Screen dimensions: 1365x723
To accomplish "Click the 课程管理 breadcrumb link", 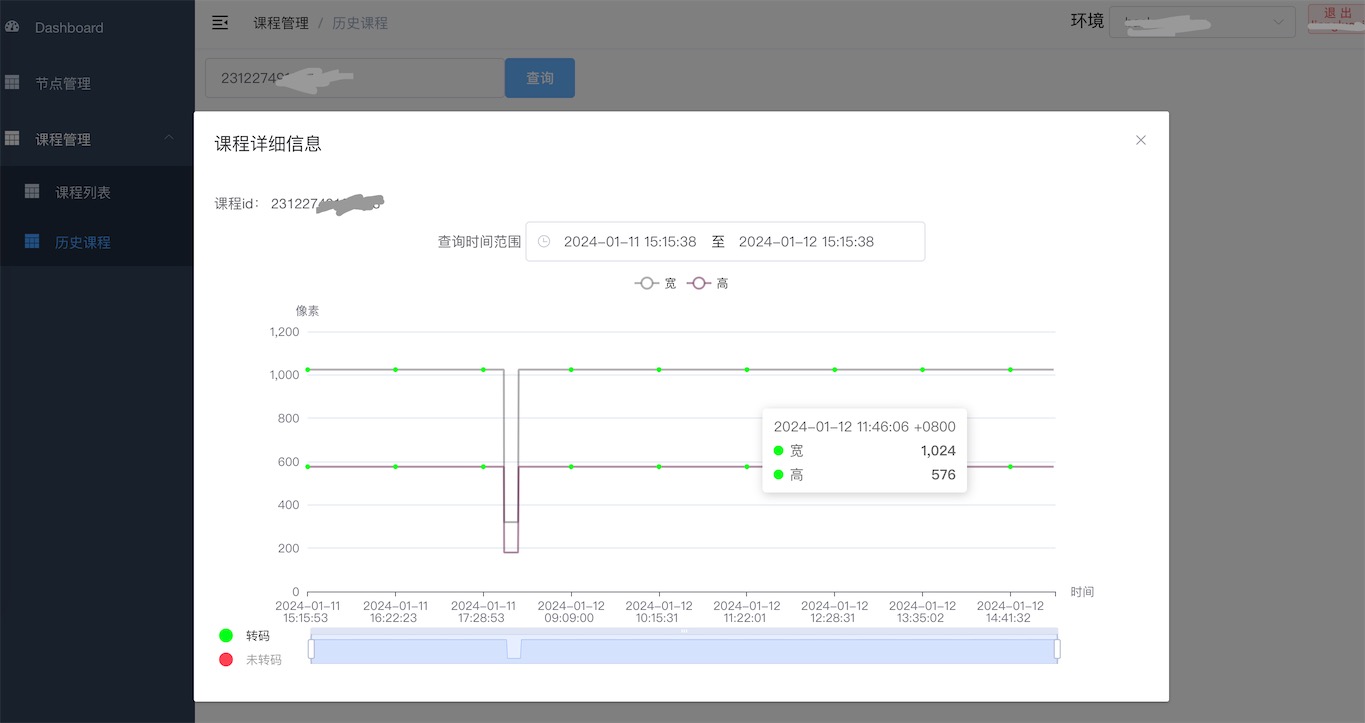I will (281, 23).
